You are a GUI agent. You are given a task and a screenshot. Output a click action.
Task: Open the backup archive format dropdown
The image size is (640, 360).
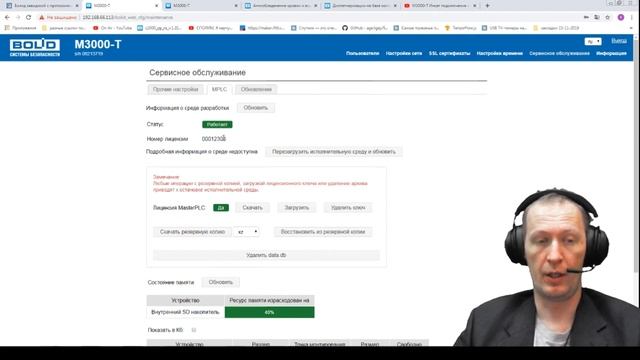pyautogui.click(x=247, y=232)
